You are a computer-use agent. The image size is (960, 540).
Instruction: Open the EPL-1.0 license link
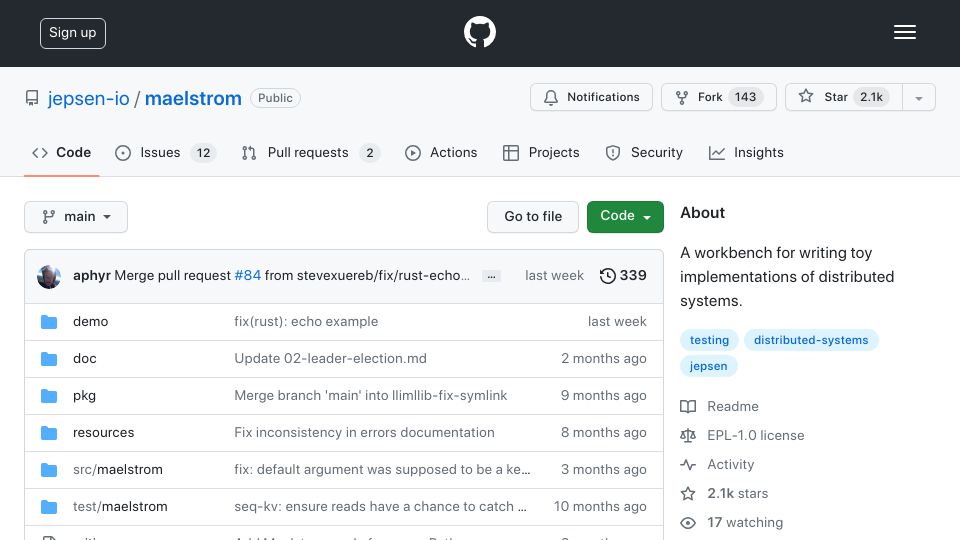756,435
